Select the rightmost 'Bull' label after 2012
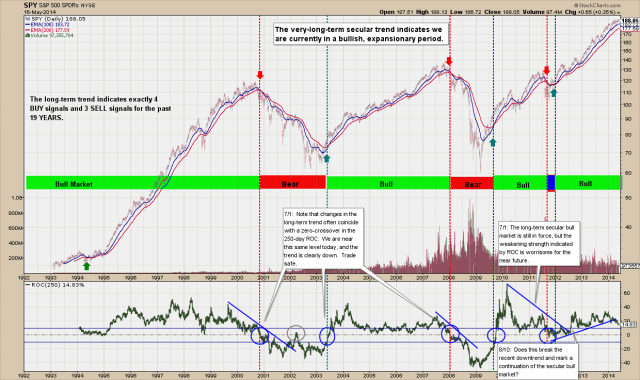Screen dimensions: 640x380 click(585, 184)
